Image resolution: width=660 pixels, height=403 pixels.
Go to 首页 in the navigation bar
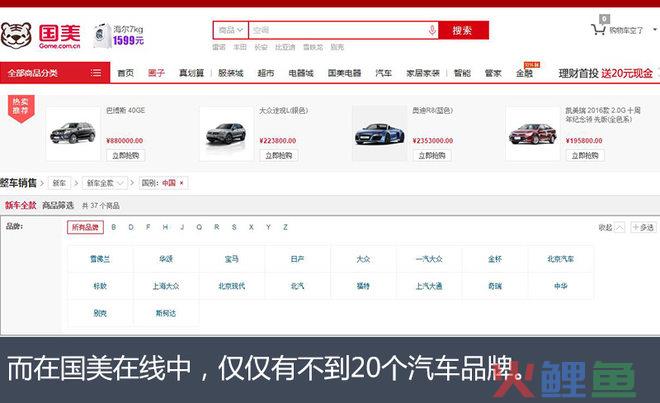[125, 73]
